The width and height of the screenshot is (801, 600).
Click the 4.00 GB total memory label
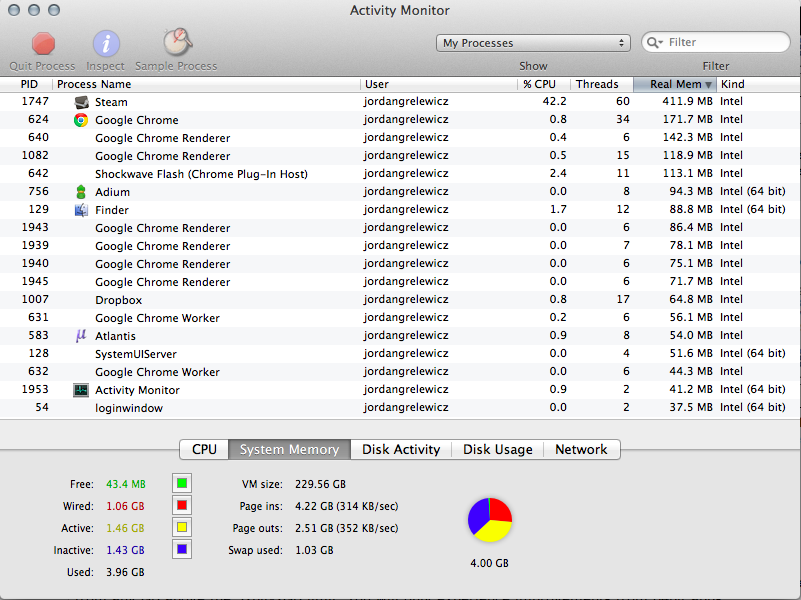[489, 563]
